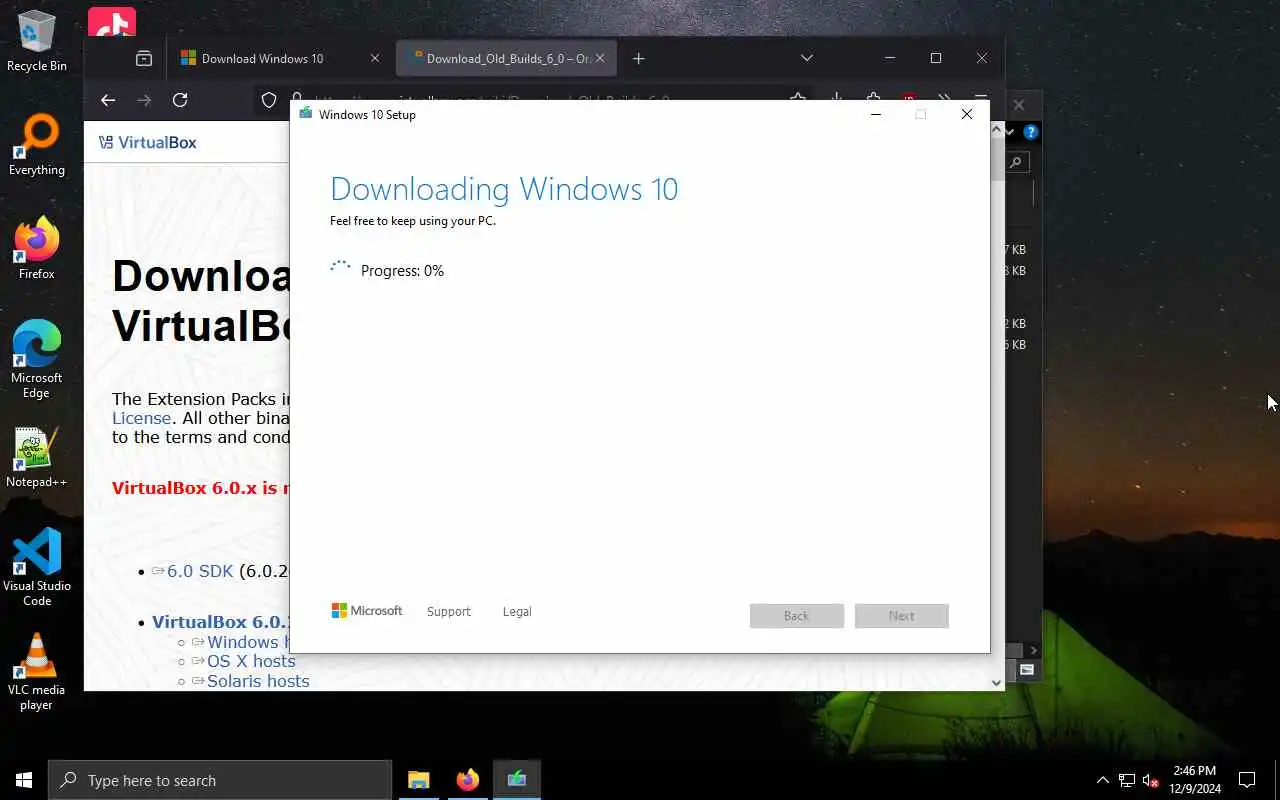Click the disabled Back button
The image size is (1280, 800).
(x=797, y=616)
